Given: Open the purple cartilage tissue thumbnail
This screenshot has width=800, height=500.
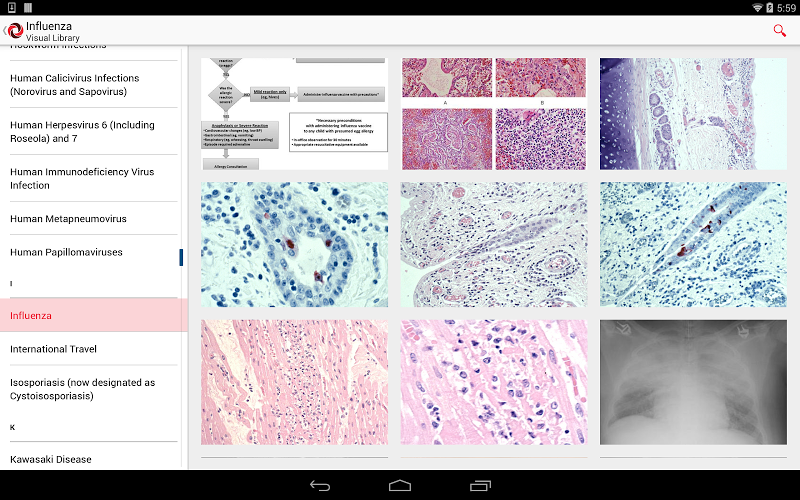Looking at the screenshot, I should tap(693, 113).
